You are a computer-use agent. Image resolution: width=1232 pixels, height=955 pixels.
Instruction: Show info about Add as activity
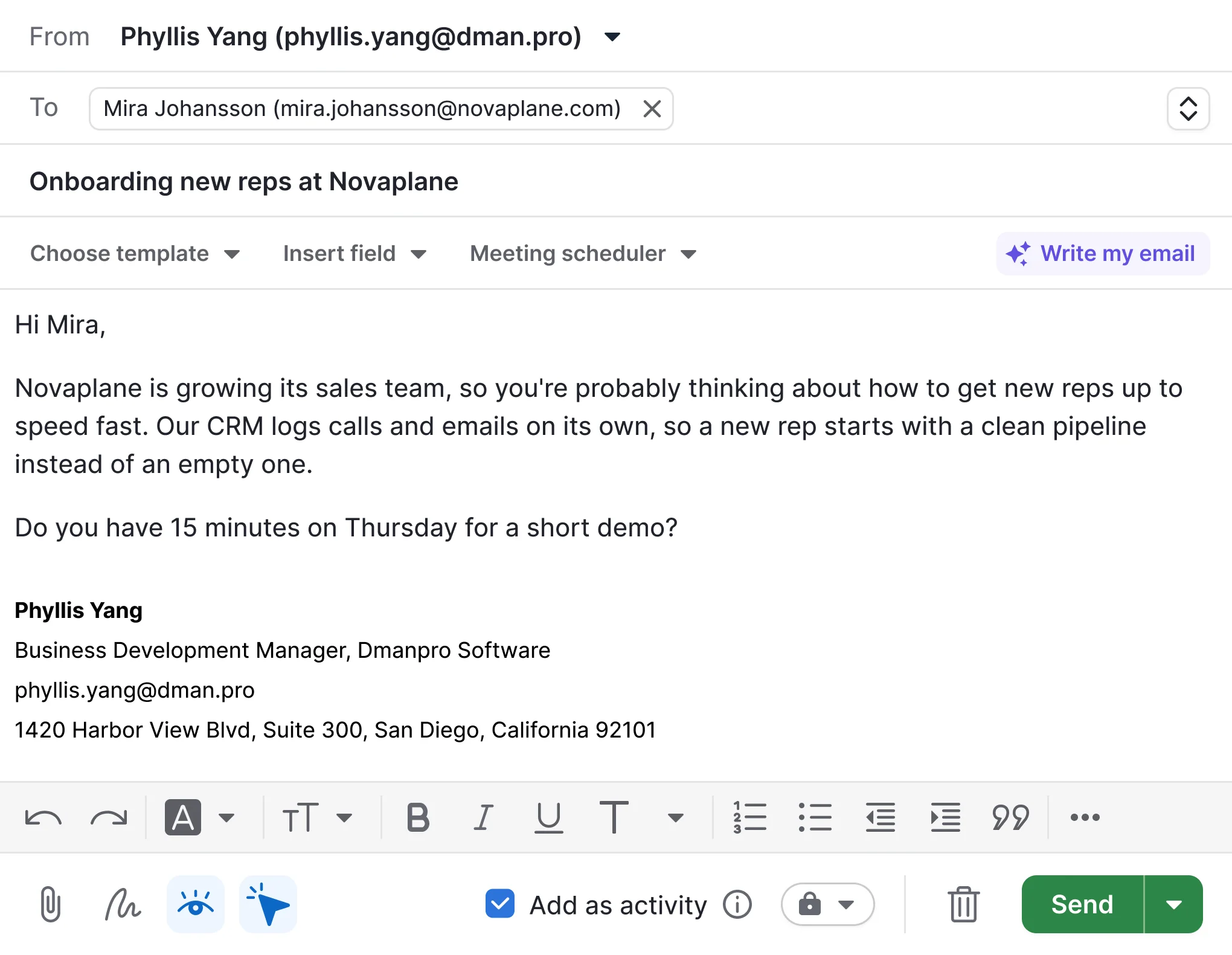coord(737,904)
